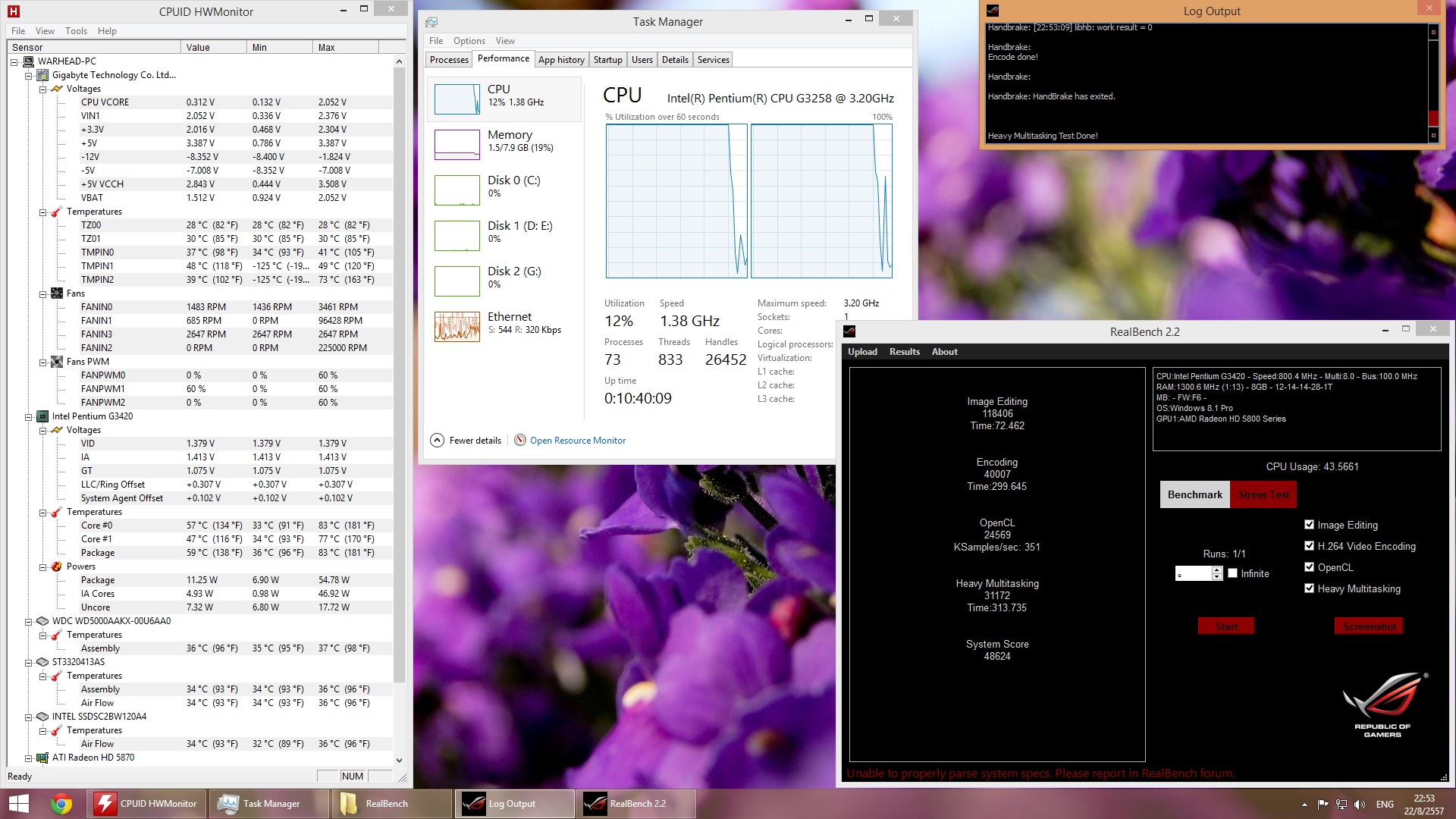
Task: Open the Windows Start button
Action: point(19,804)
